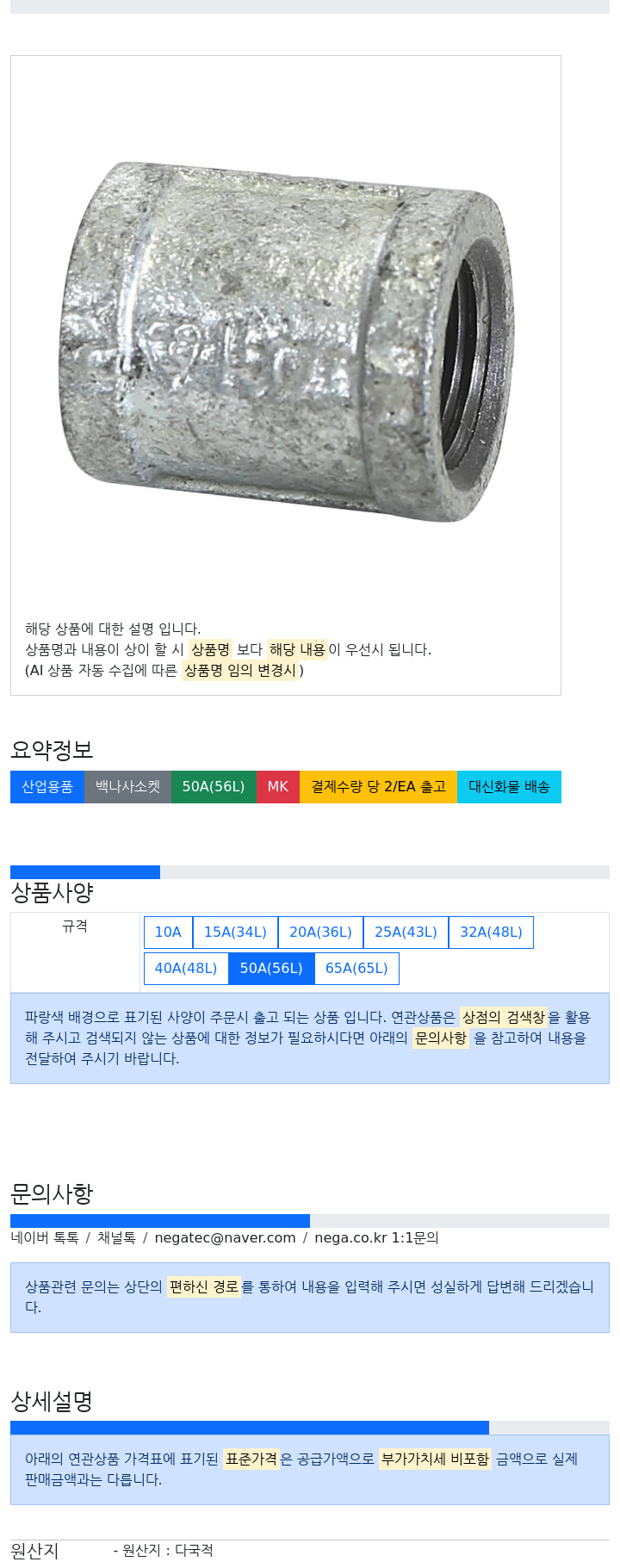Click the 채널톡 inquiry text
This screenshot has width=620, height=1568.
point(116,1237)
